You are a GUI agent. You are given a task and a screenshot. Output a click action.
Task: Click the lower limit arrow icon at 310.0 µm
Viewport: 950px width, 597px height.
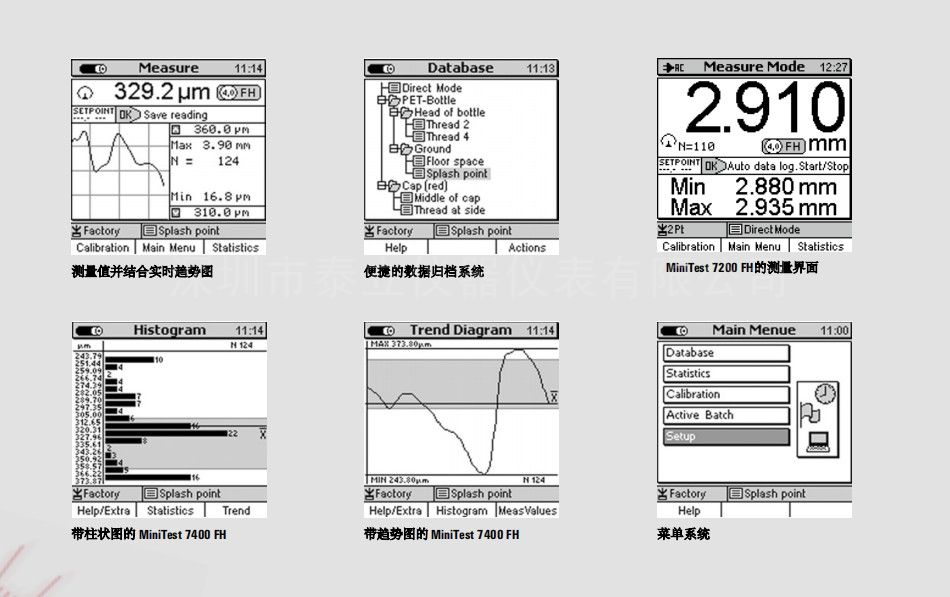(177, 212)
